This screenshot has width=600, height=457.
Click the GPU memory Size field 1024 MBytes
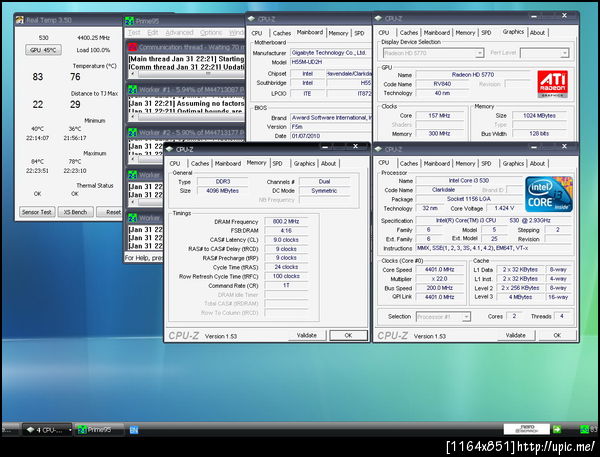tap(539, 116)
